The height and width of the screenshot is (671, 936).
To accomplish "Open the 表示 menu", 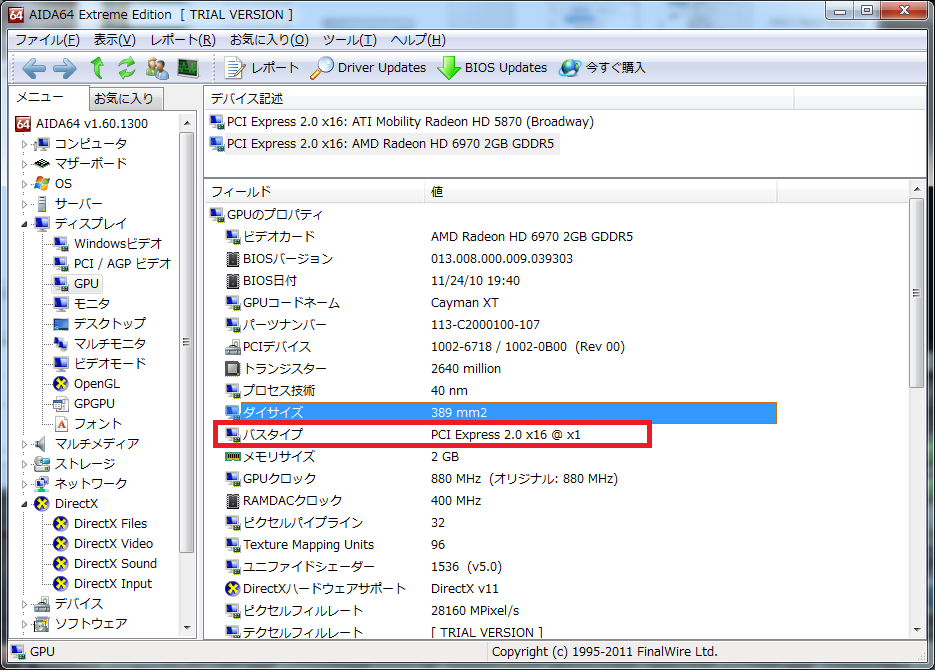I will click(115, 40).
